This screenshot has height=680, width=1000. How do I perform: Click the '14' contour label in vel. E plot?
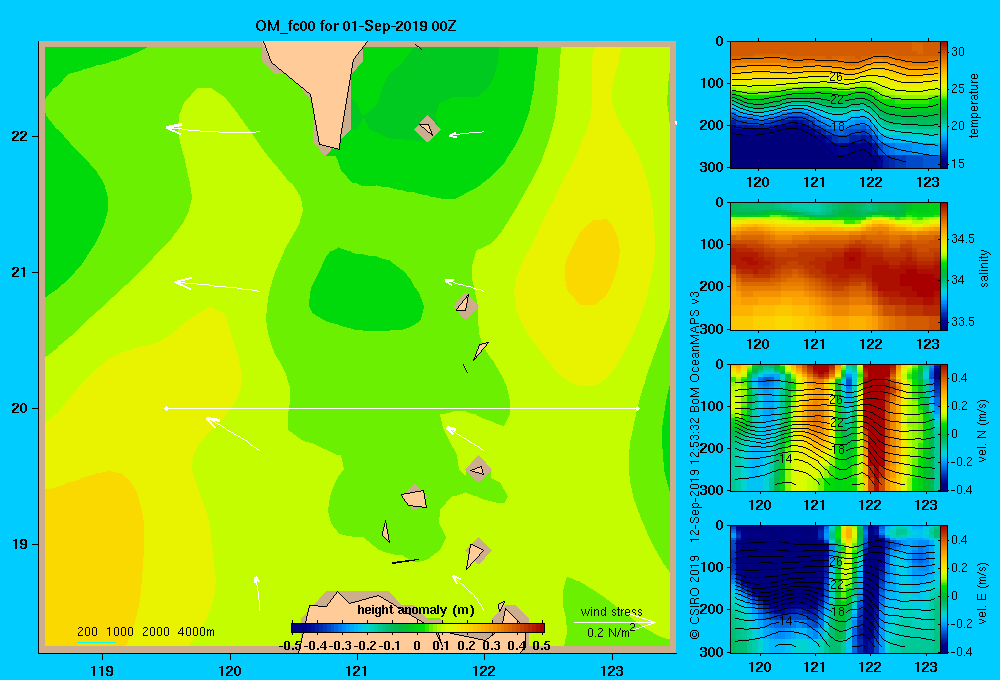pyautogui.click(x=786, y=621)
